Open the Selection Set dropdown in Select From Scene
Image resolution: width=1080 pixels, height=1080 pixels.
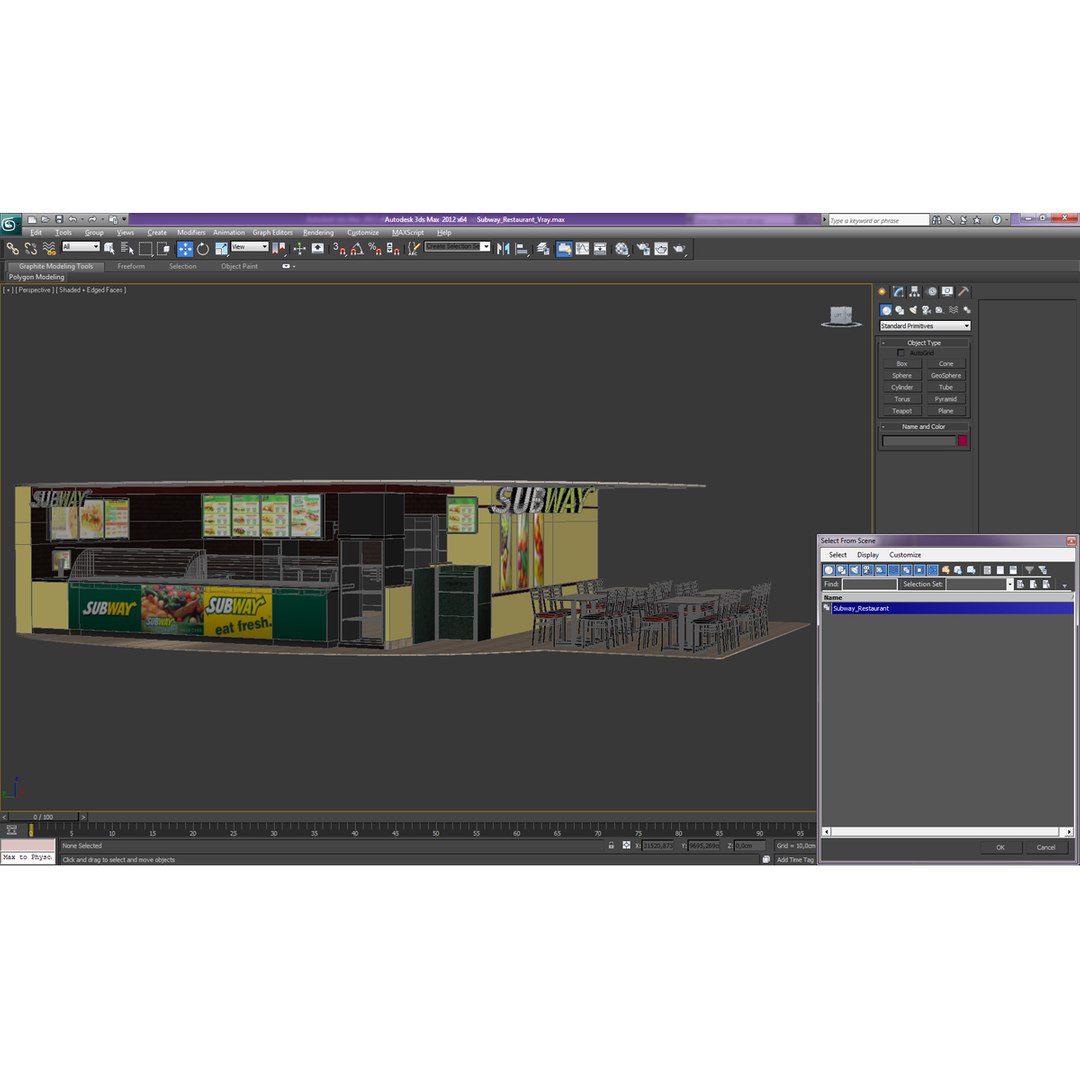(x=1010, y=584)
